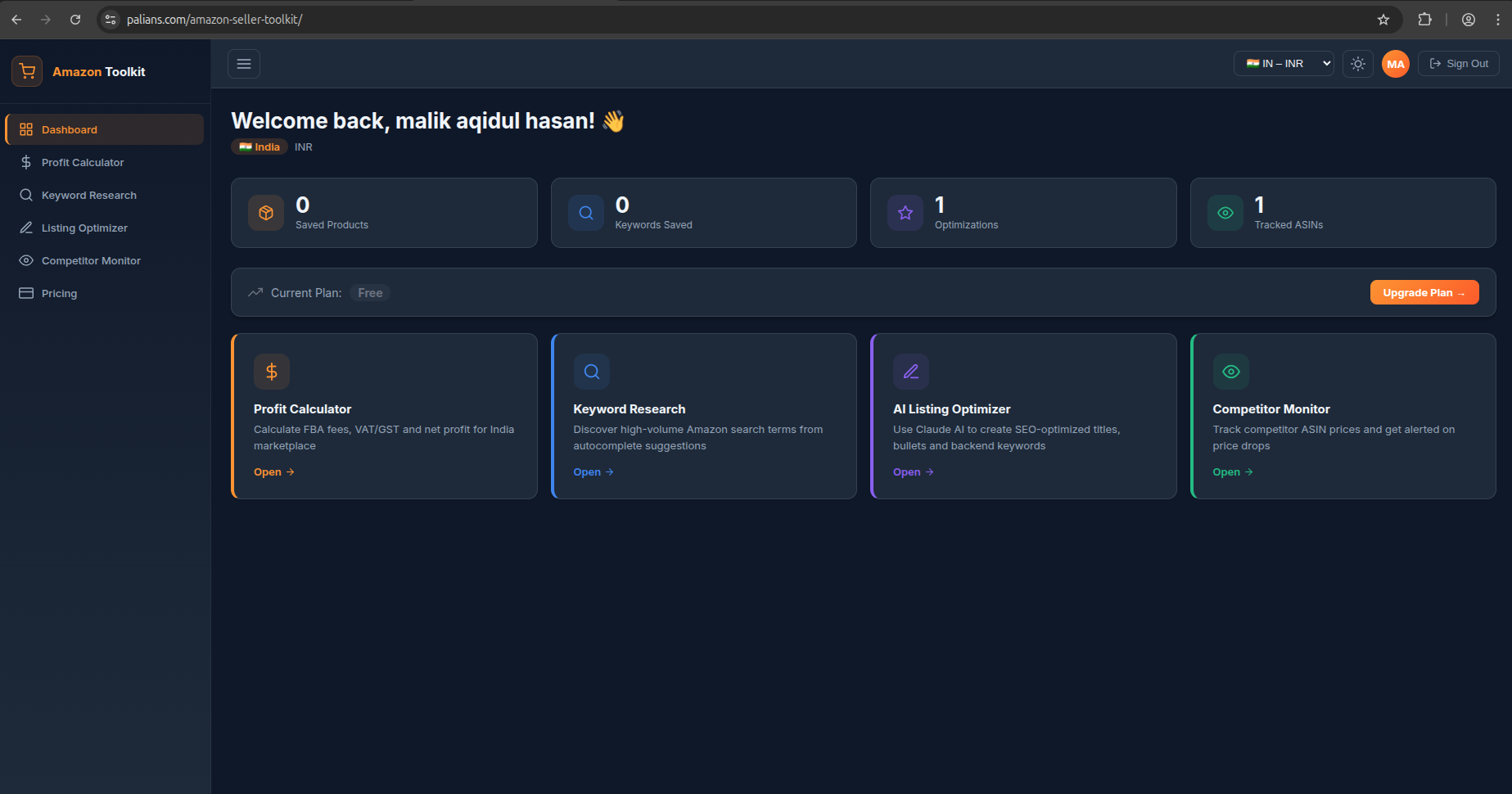Navigate to Pricing in the sidebar
The width and height of the screenshot is (1512, 794).
click(105, 293)
